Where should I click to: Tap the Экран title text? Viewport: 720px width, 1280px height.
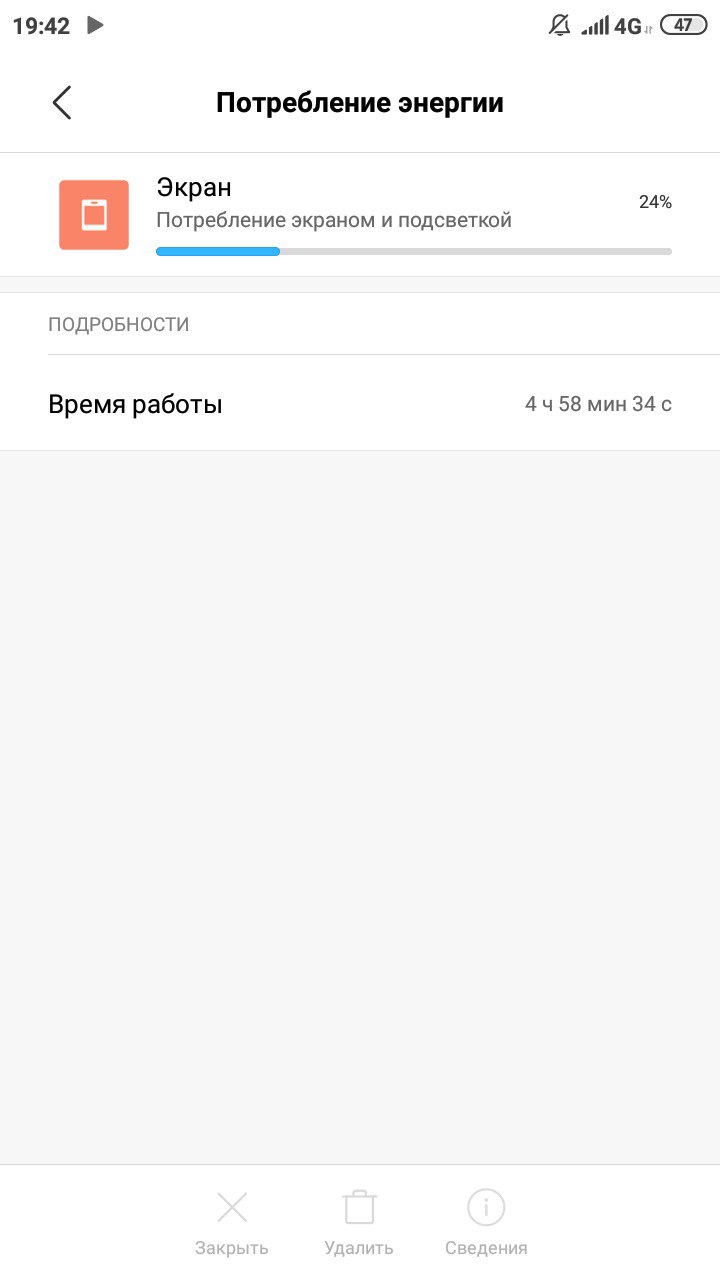194,187
